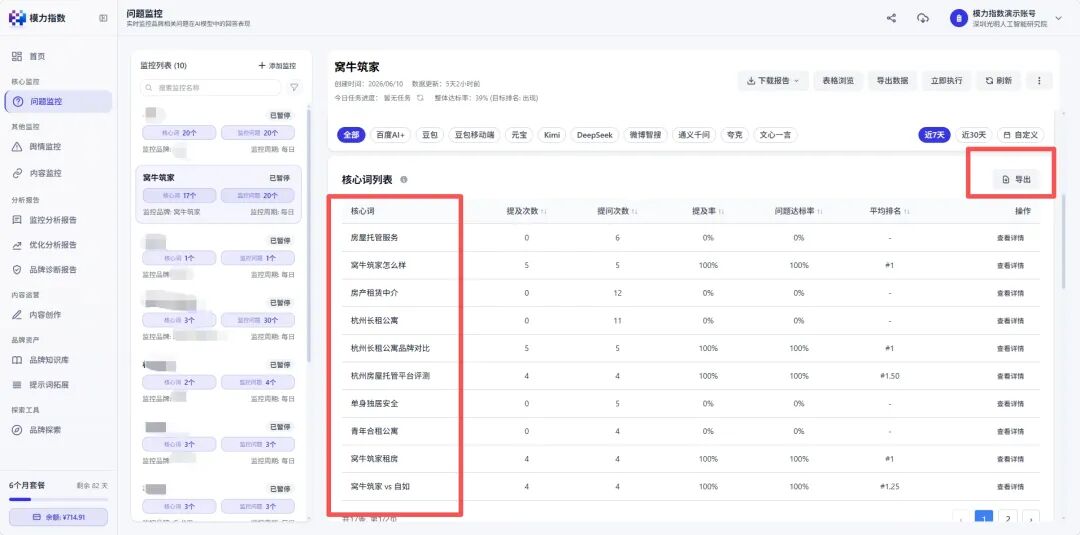Collapse sidebar with the panel toggle icon

(103, 19)
